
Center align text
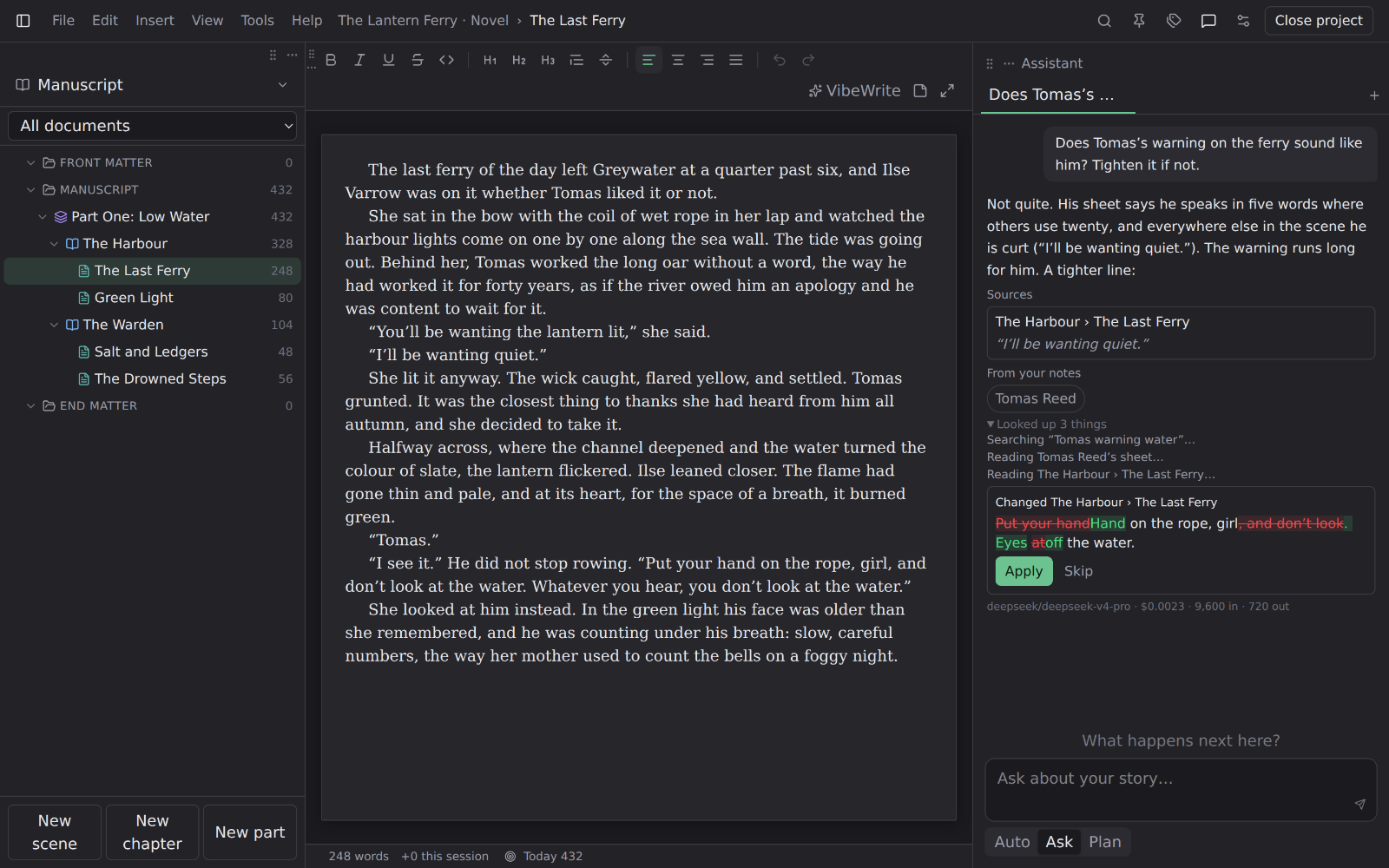click(x=678, y=60)
